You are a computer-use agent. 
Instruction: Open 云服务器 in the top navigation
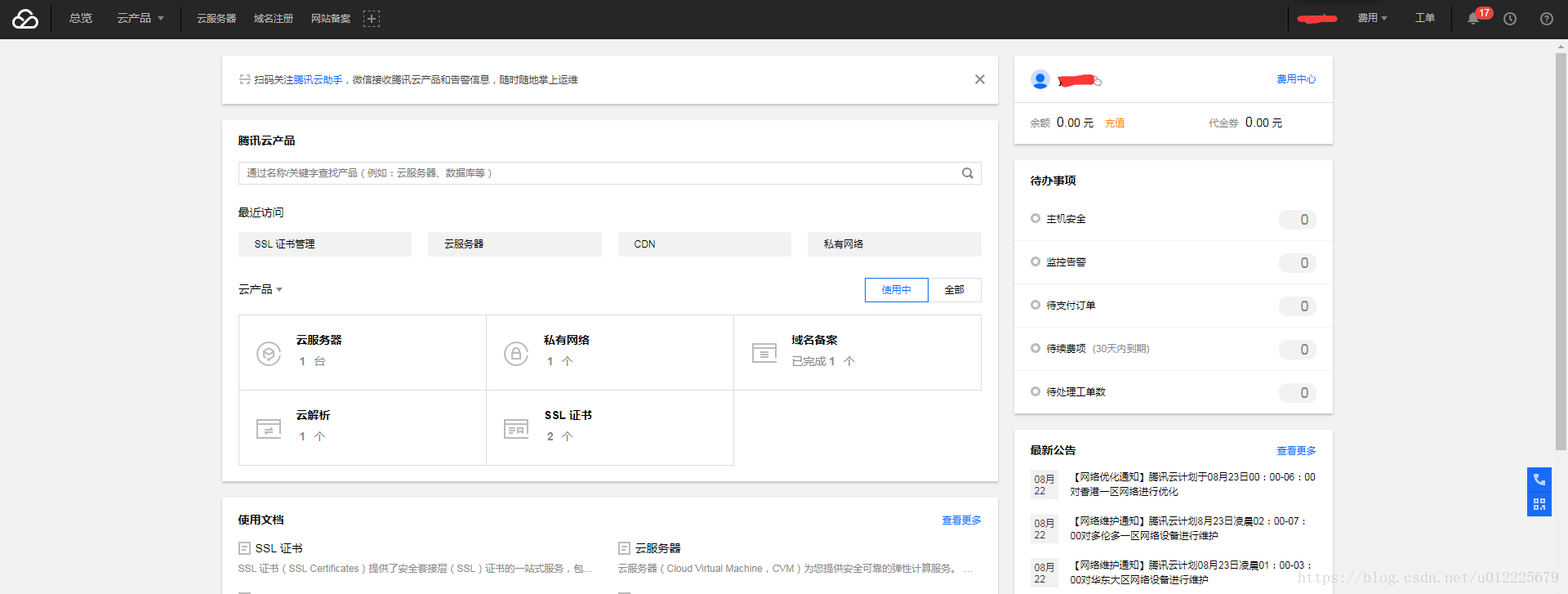[x=216, y=18]
